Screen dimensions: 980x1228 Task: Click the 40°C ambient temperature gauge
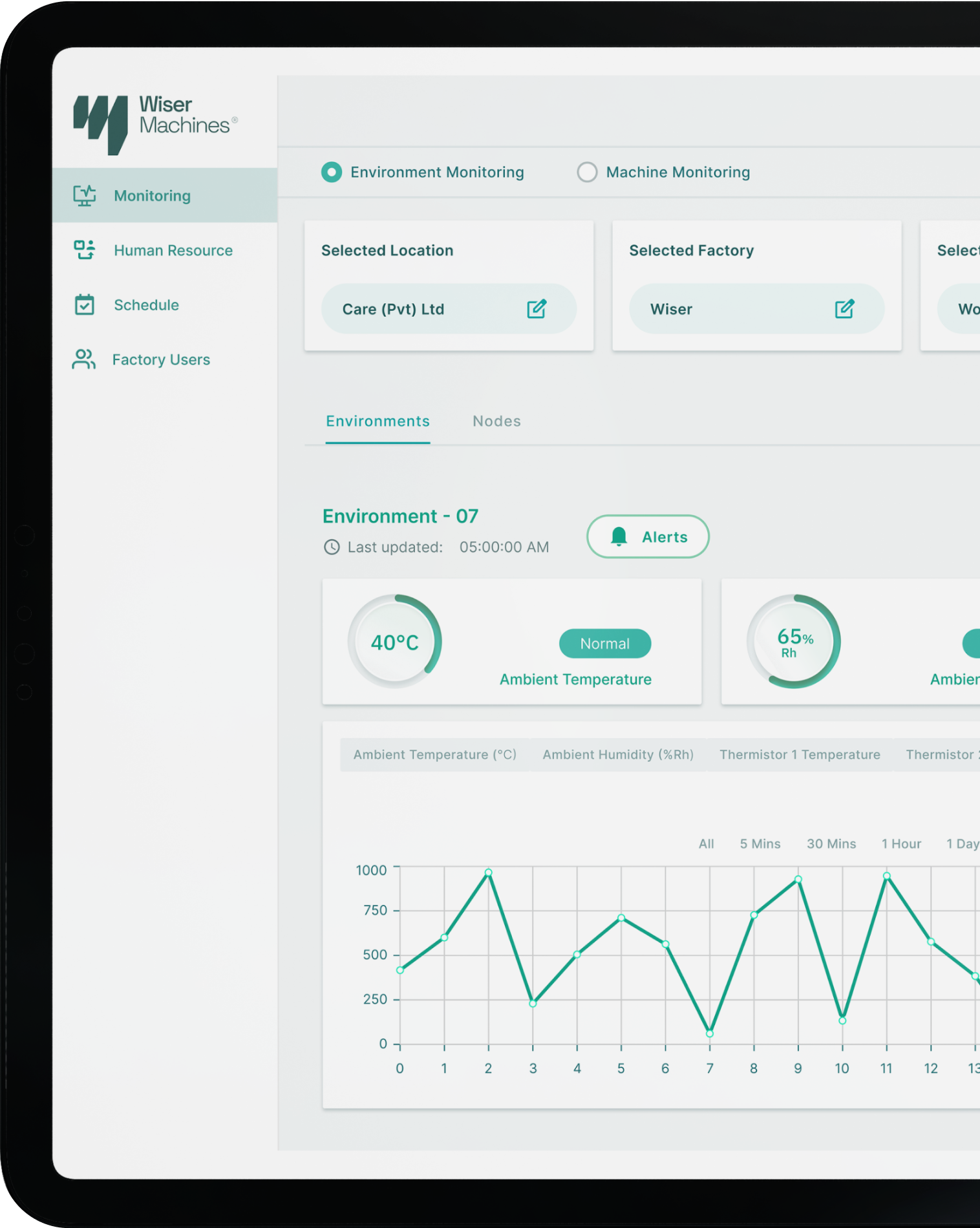click(394, 642)
